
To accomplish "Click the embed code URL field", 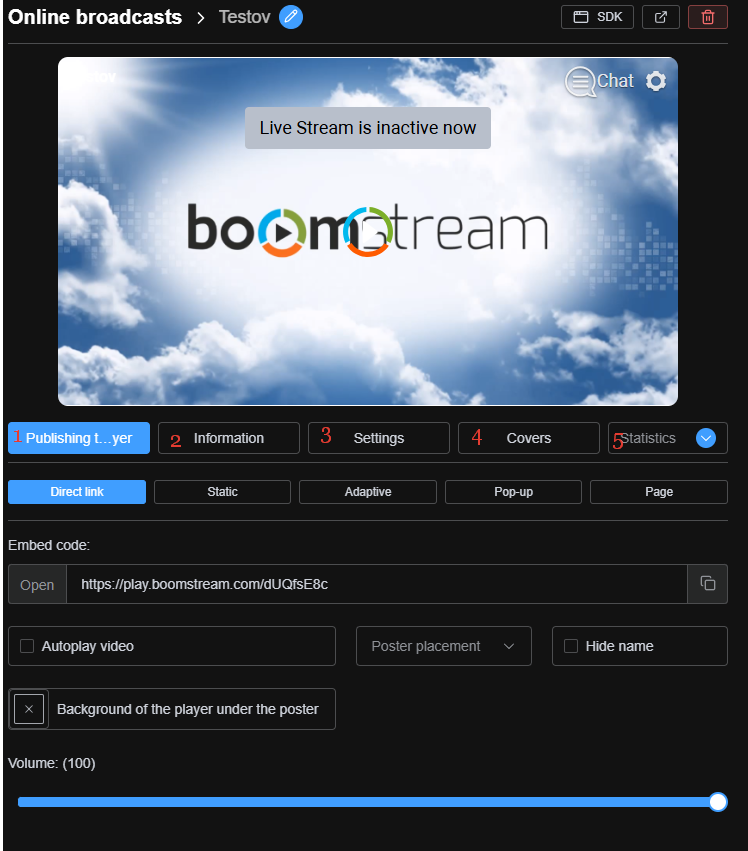I will coord(377,585).
